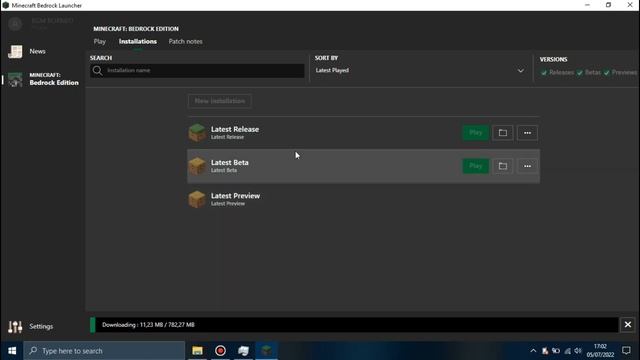Screen dimensions: 640x360
Task: Open more options for Latest Beta
Action: click(x=527, y=166)
